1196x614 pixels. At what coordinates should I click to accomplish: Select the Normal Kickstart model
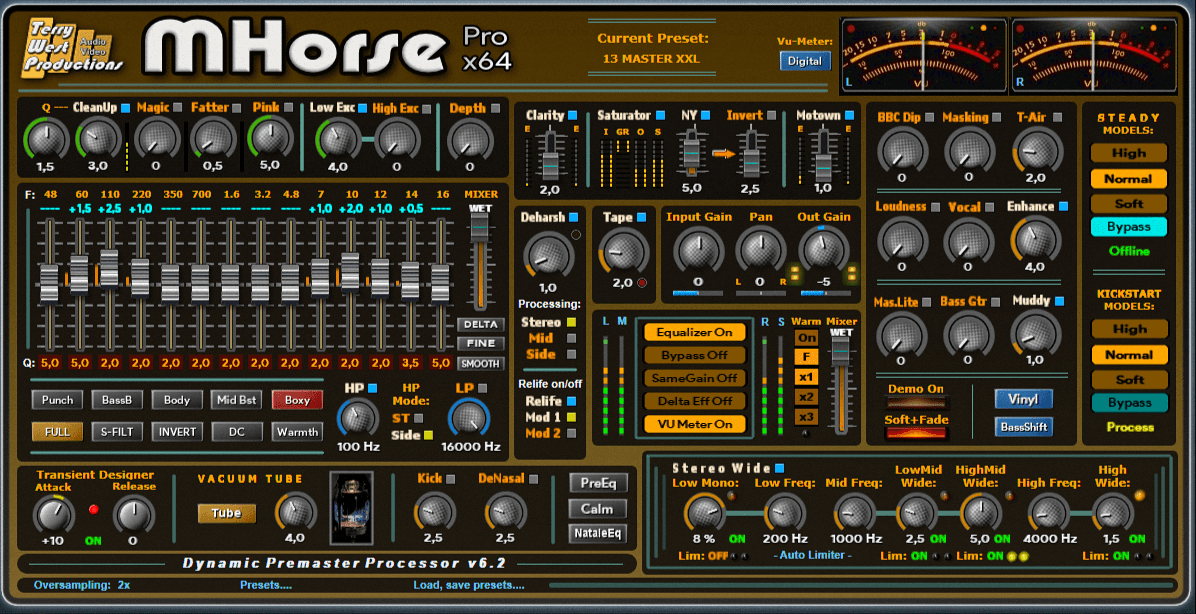(x=1129, y=355)
